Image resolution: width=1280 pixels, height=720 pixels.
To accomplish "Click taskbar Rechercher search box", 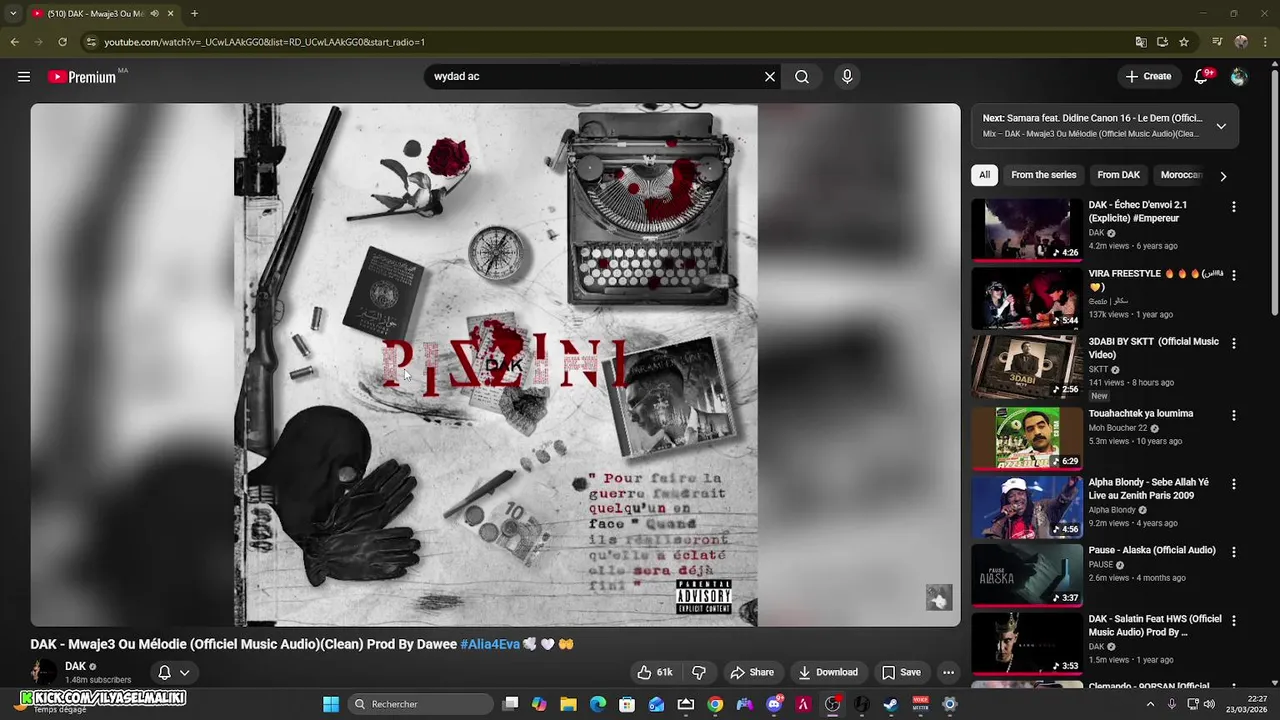I will pos(421,704).
